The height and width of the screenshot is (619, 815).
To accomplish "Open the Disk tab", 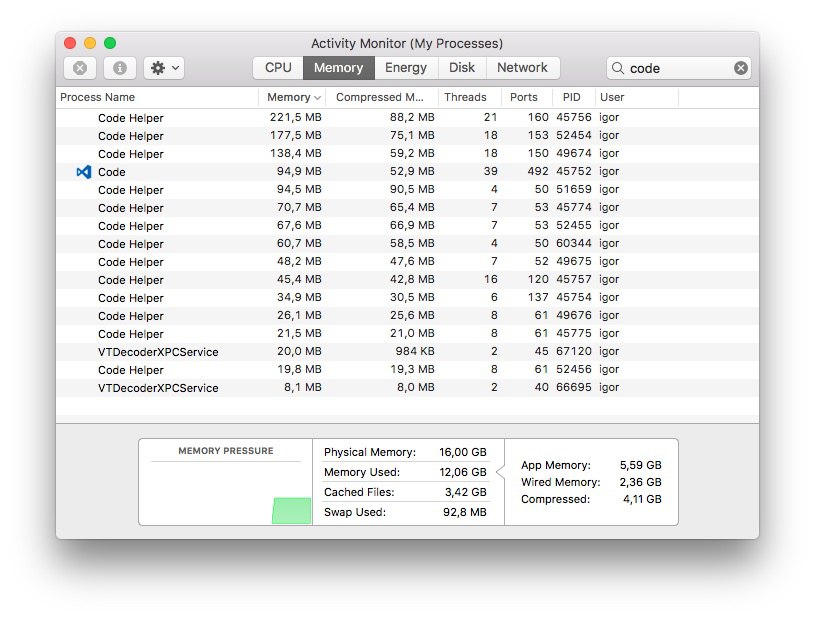I will click(x=462, y=68).
